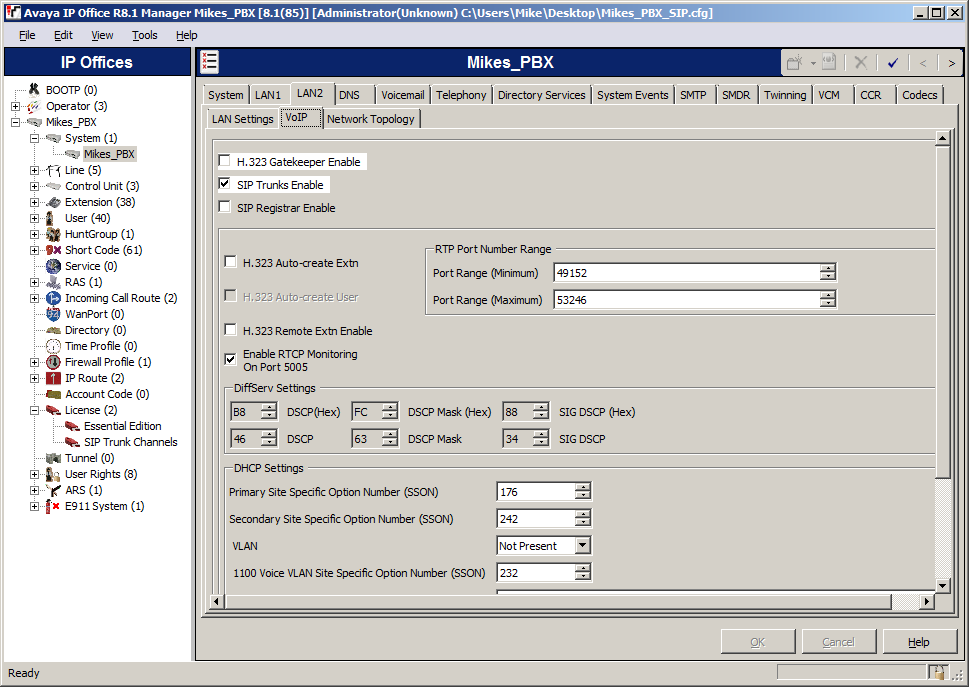Click the status bar padlock icon

937,672
